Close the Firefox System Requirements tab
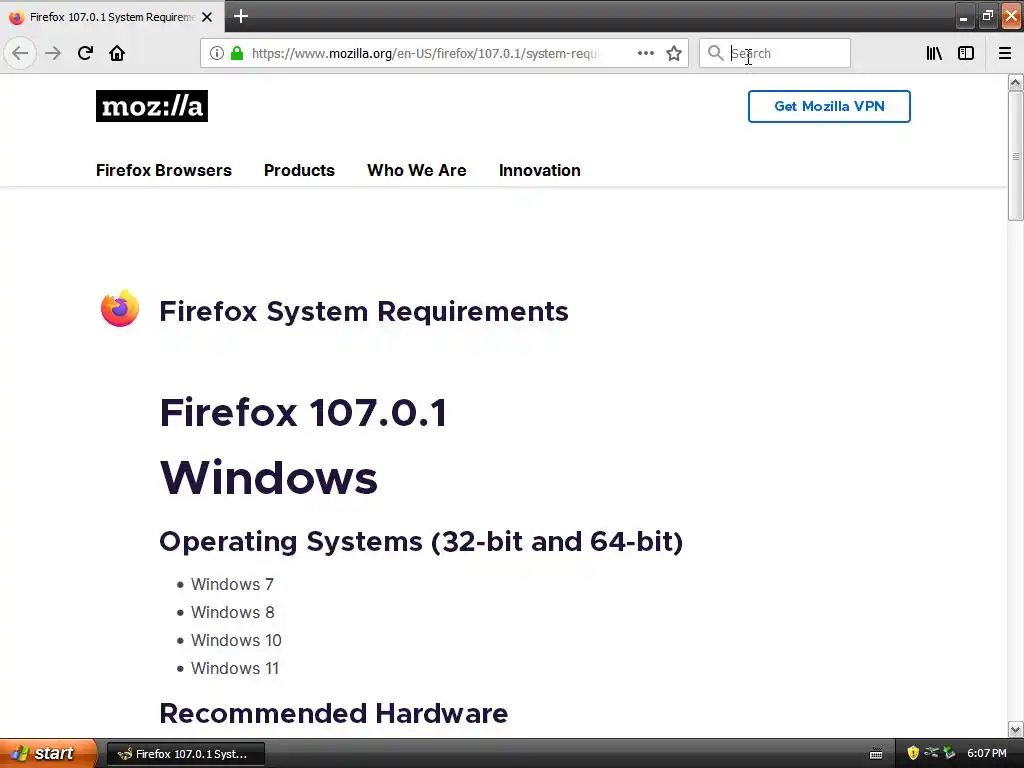Viewport: 1024px width, 768px height. [x=207, y=17]
